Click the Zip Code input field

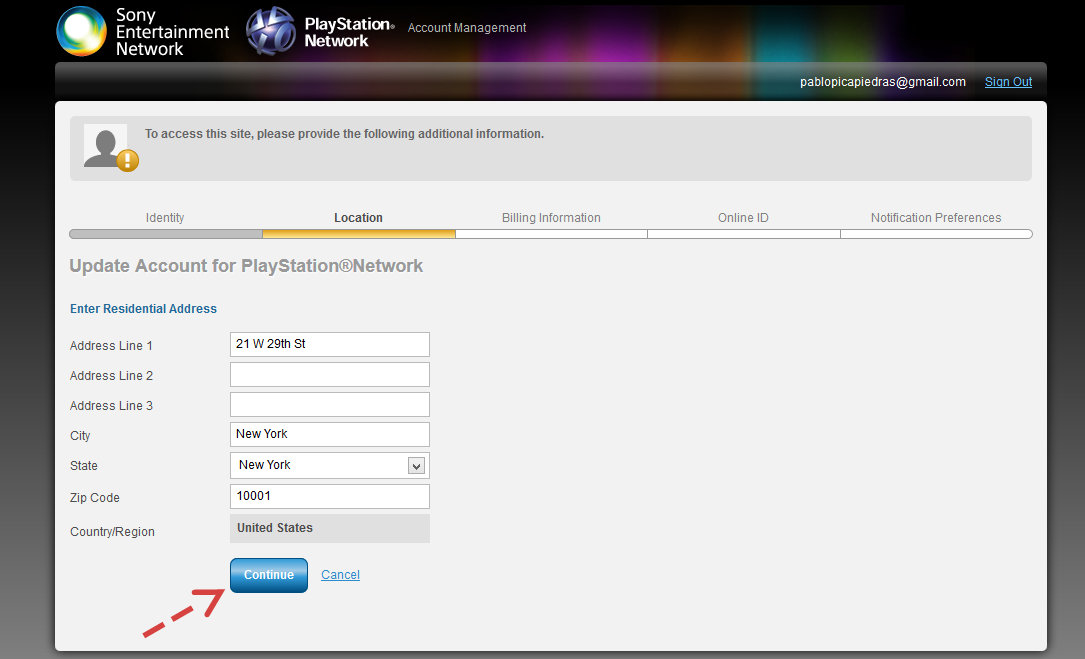pos(329,497)
